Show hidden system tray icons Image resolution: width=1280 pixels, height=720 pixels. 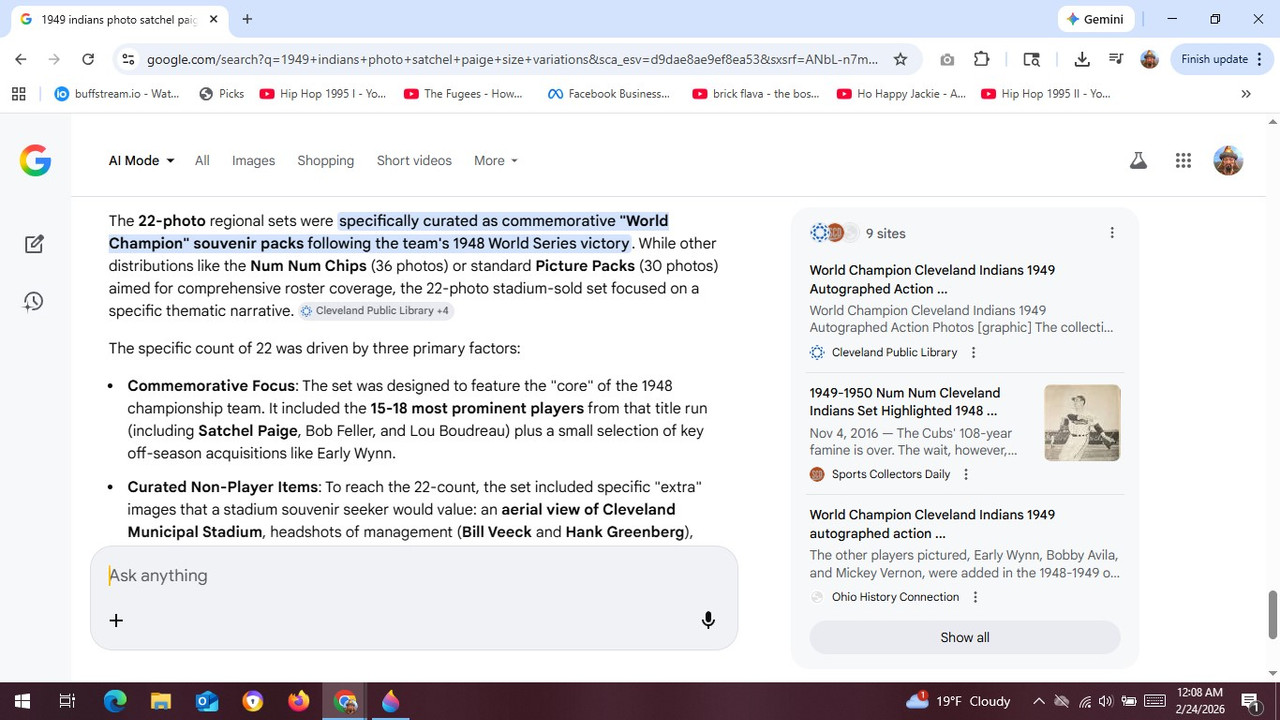coord(1038,701)
